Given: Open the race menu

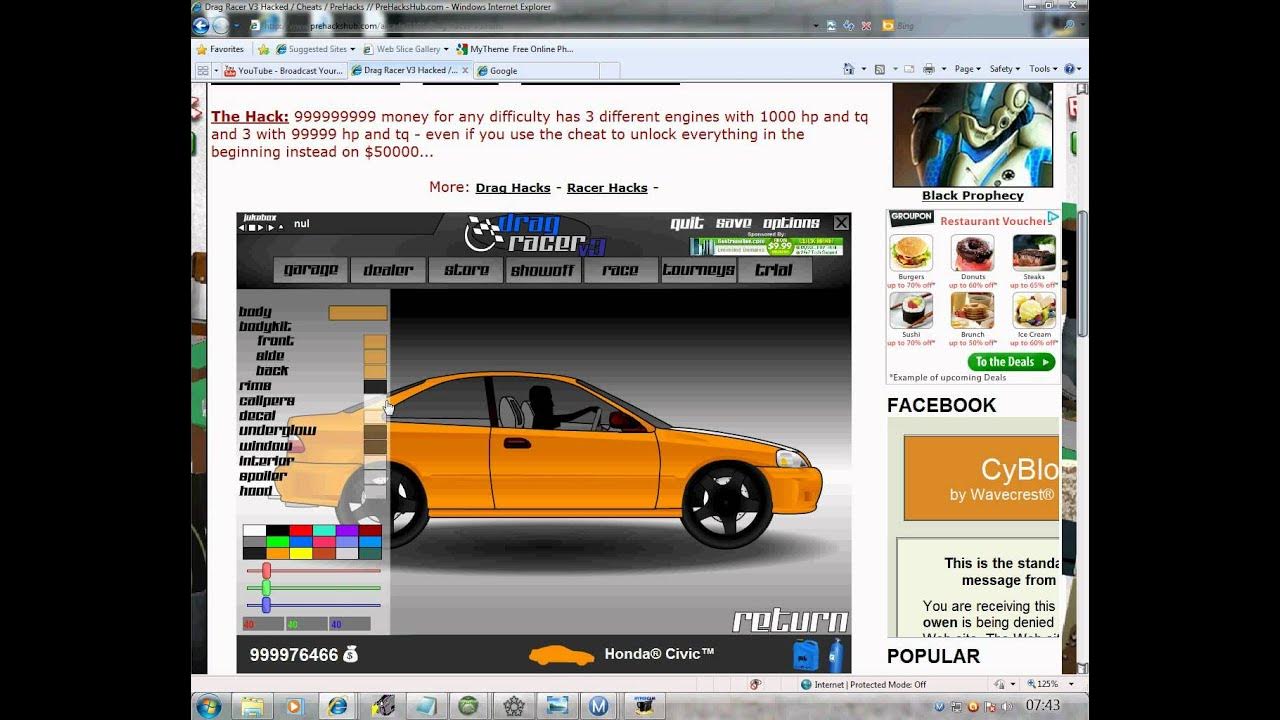Looking at the screenshot, I should (x=620, y=270).
